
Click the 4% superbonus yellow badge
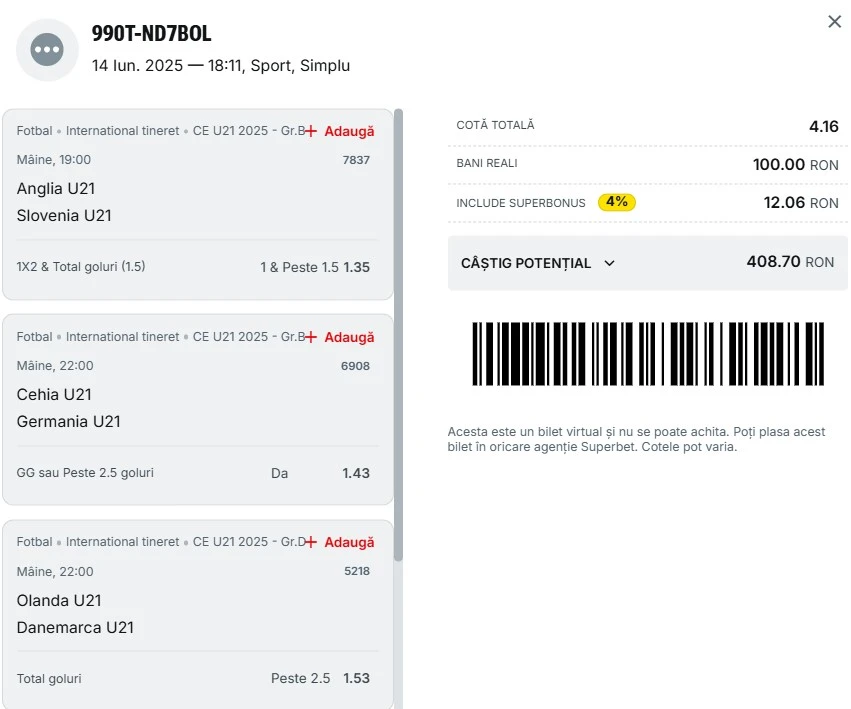tap(617, 202)
